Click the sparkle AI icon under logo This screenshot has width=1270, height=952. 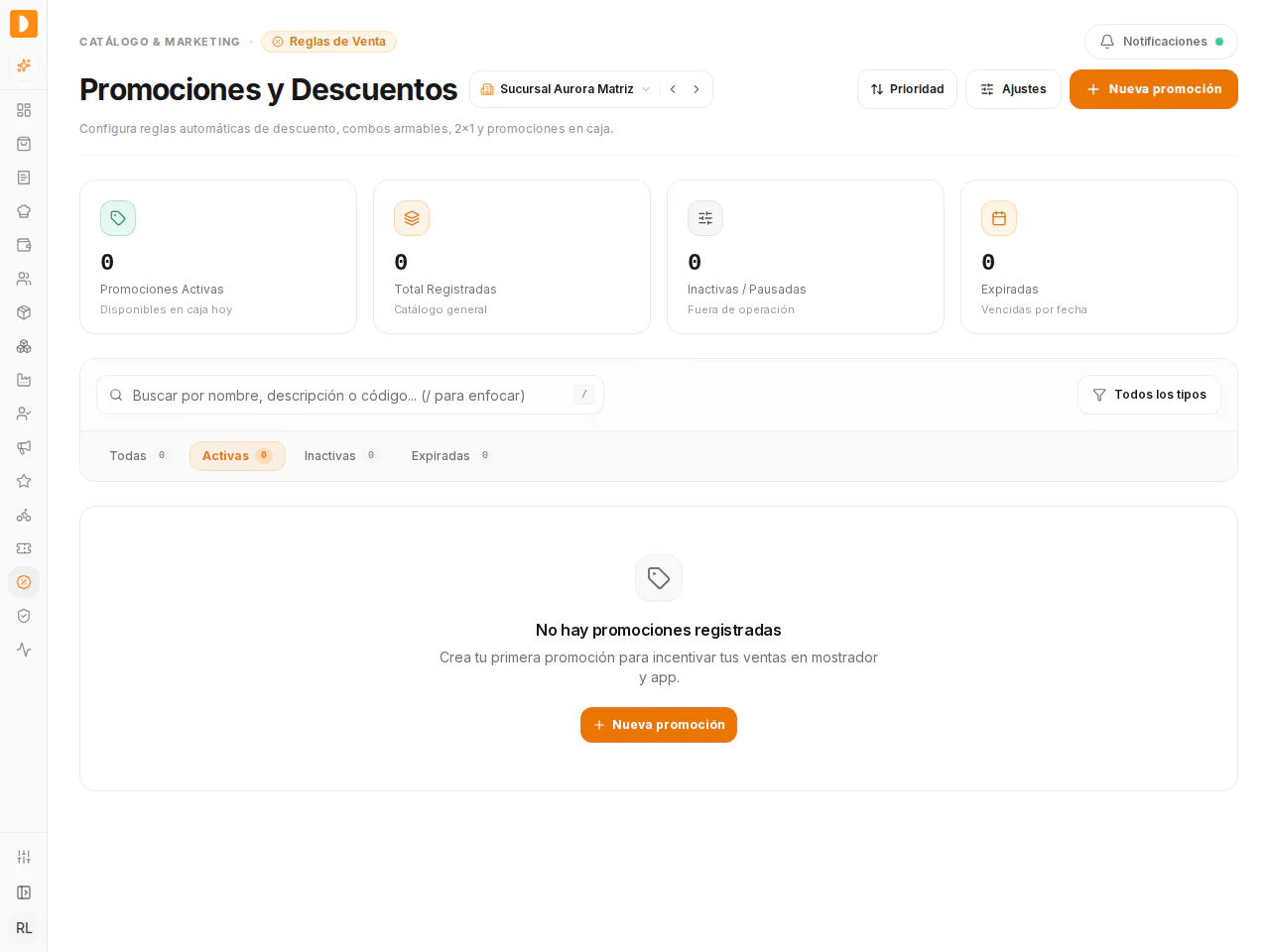[24, 65]
